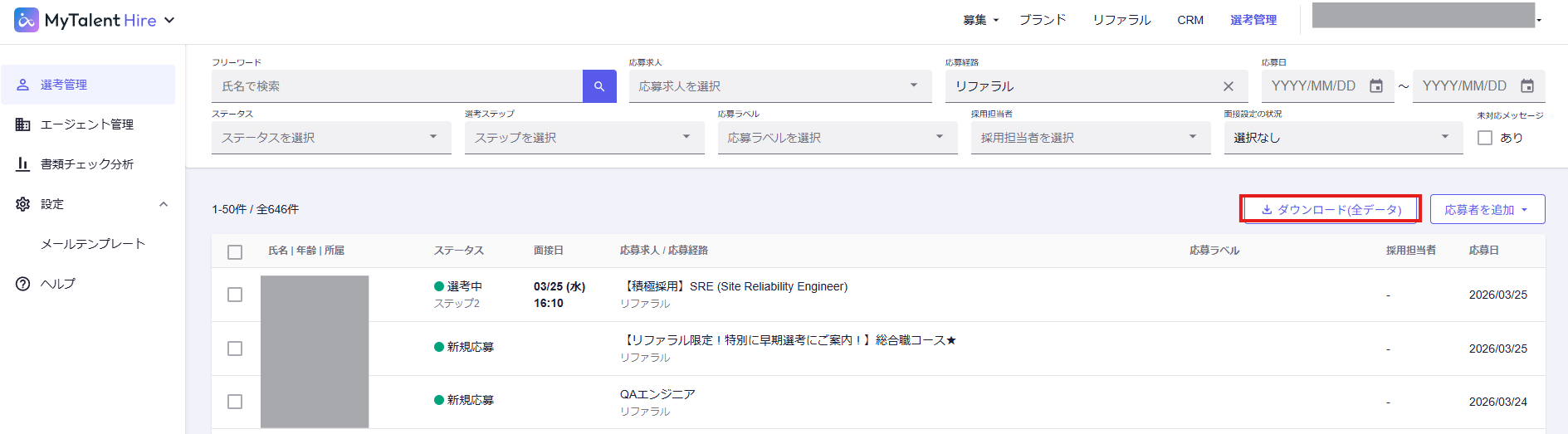Select the checkbox for the QAエンジニア row
This screenshot has height=434, width=1568.
(x=235, y=402)
